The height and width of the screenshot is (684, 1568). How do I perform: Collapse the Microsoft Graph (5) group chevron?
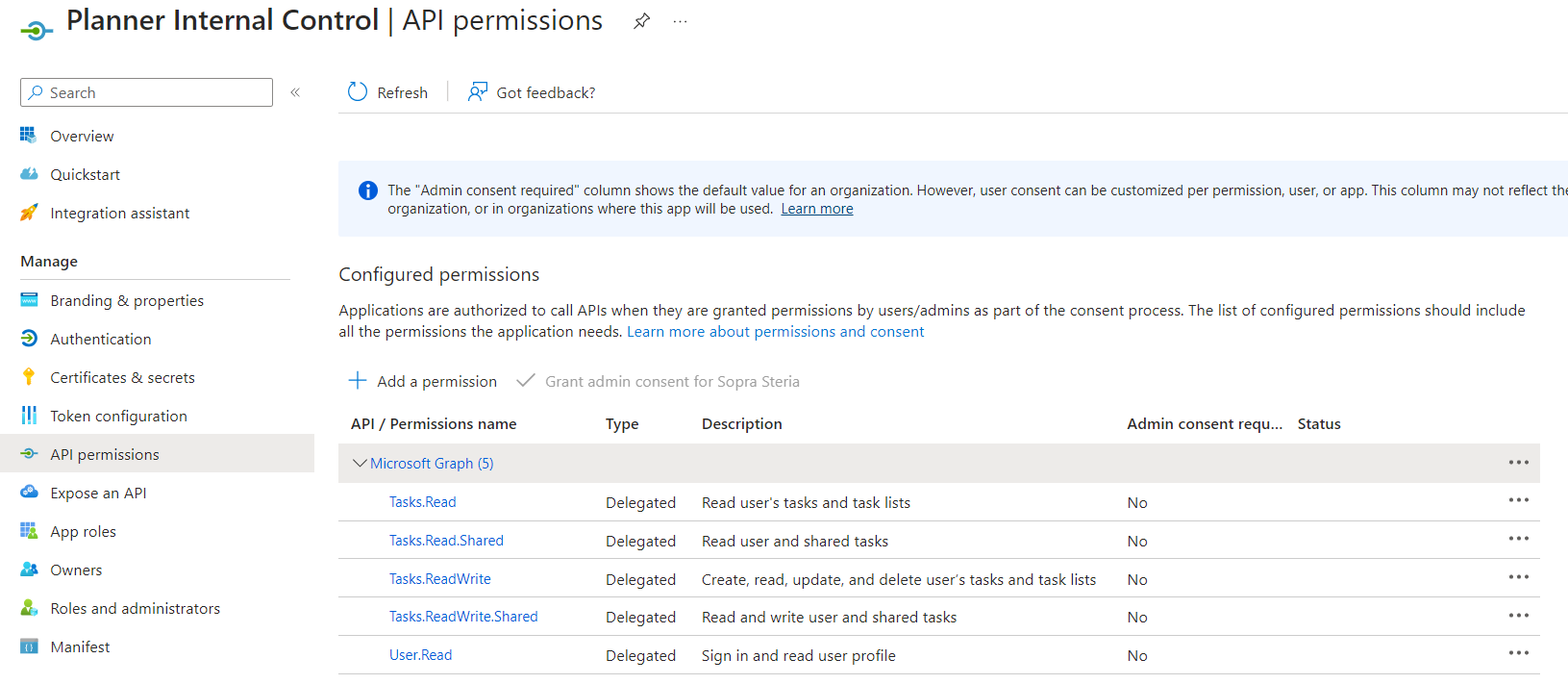click(360, 463)
